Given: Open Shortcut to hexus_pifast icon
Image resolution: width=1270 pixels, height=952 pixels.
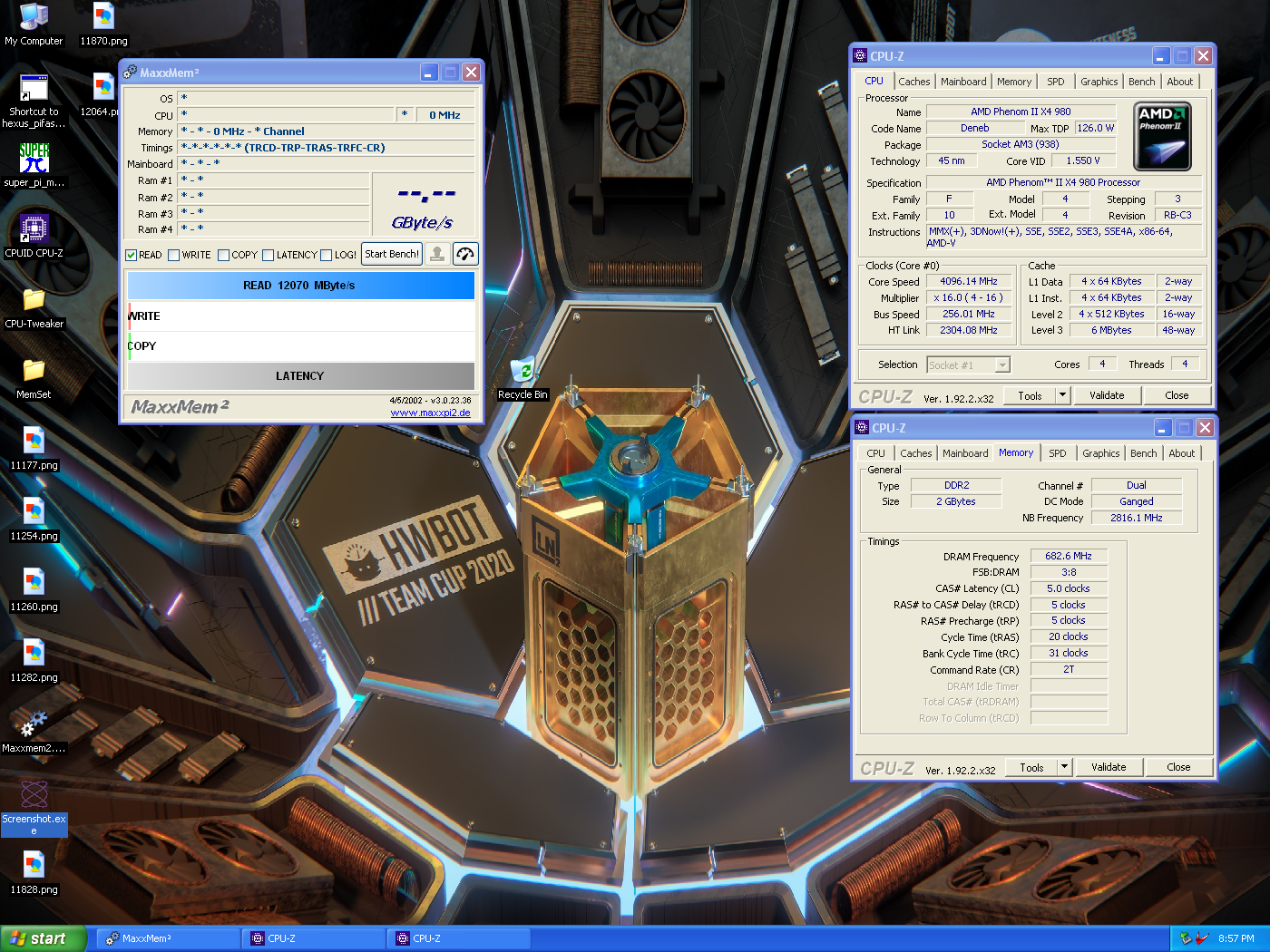Looking at the screenshot, I should tap(34, 101).
